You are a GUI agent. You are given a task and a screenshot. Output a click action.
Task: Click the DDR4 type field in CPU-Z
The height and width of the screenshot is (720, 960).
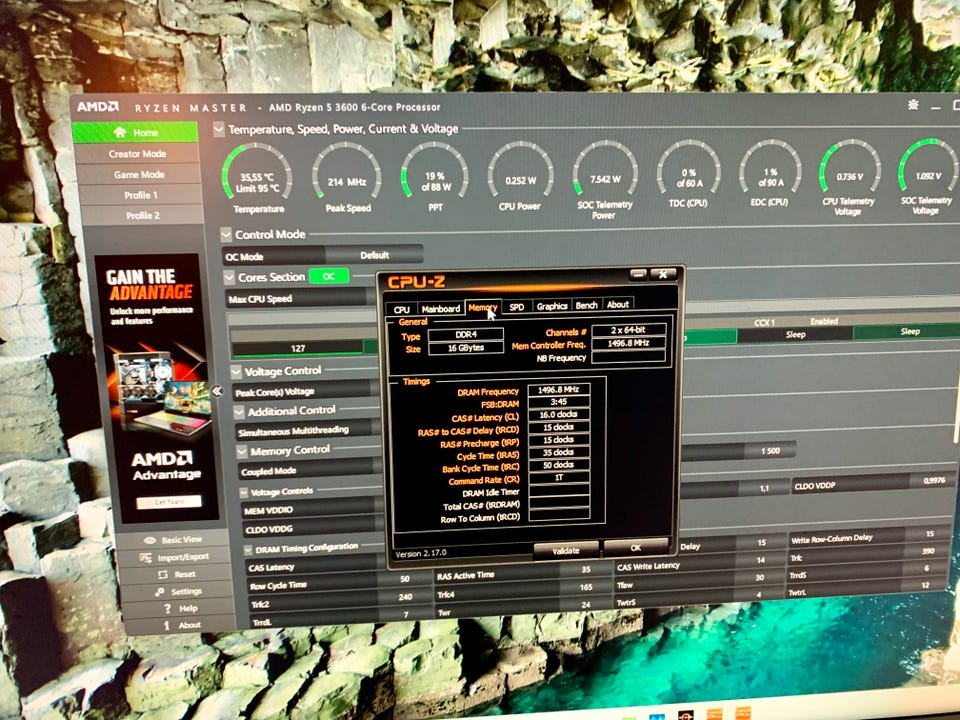click(466, 334)
